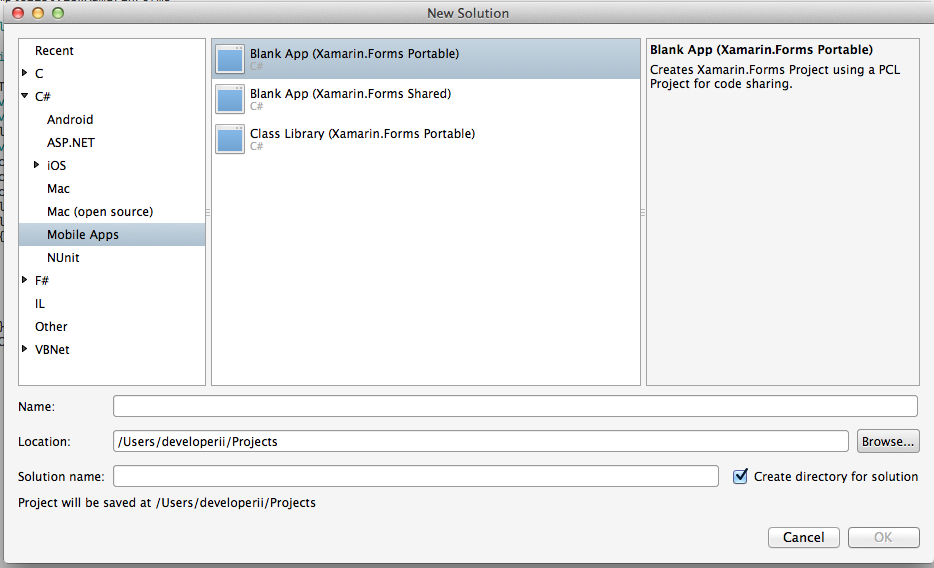Click the yellow minimize window button
Image resolution: width=934 pixels, height=568 pixels.
(x=38, y=13)
